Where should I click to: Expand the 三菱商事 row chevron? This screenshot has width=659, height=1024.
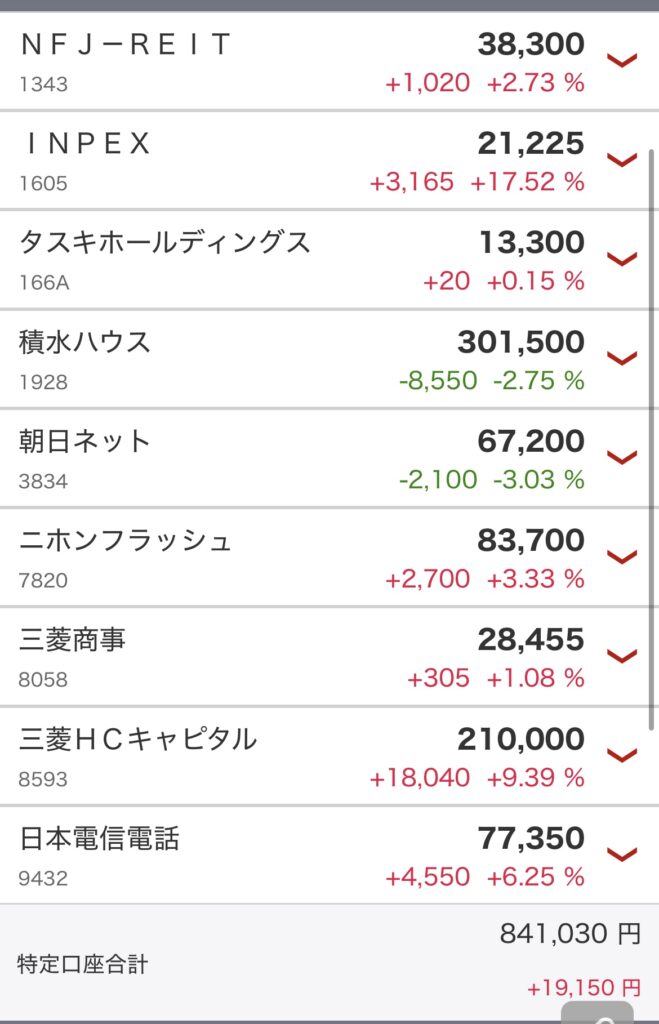point(622,656)
